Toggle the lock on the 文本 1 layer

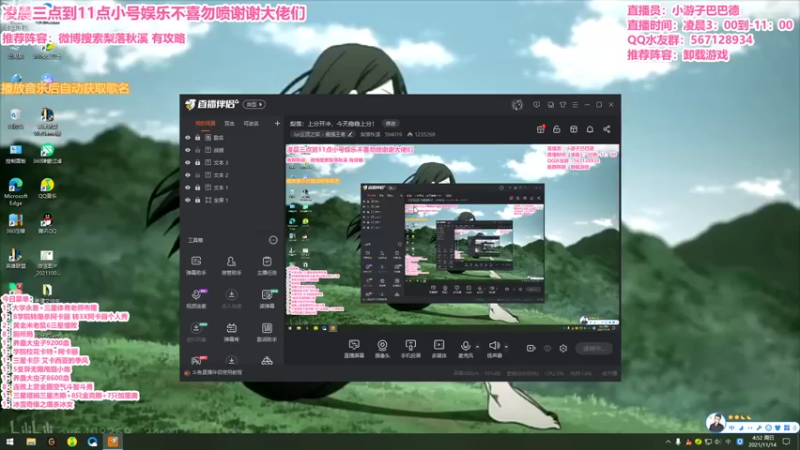point(197,188)
